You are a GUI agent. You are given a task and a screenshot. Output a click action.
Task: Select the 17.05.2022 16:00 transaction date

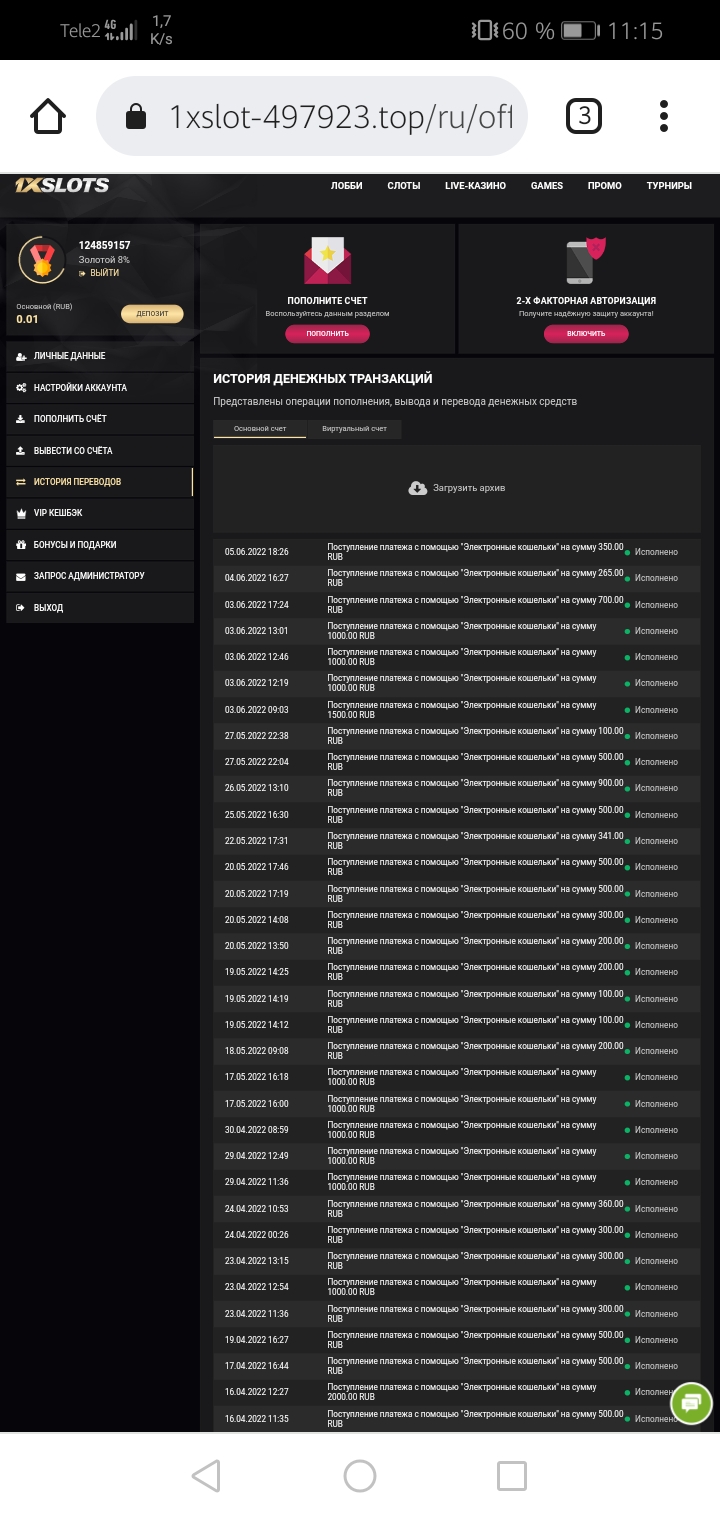pyautogui.click(x=257, y=1104)
